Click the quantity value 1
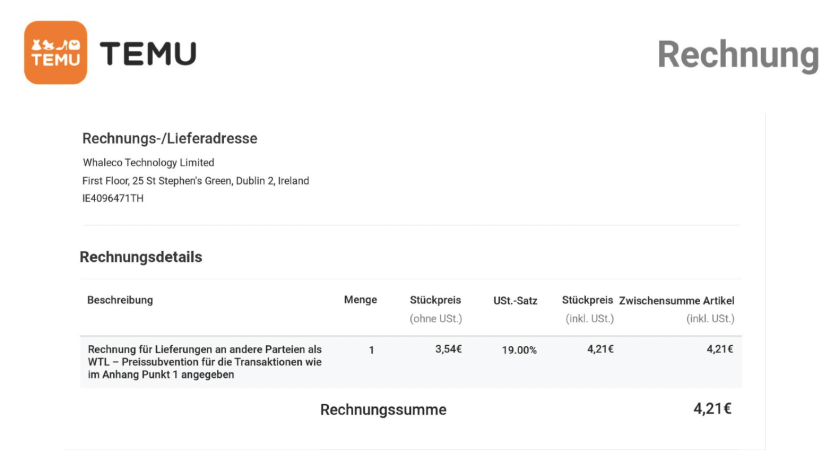The image size is (830, 466). pos(372,350)
